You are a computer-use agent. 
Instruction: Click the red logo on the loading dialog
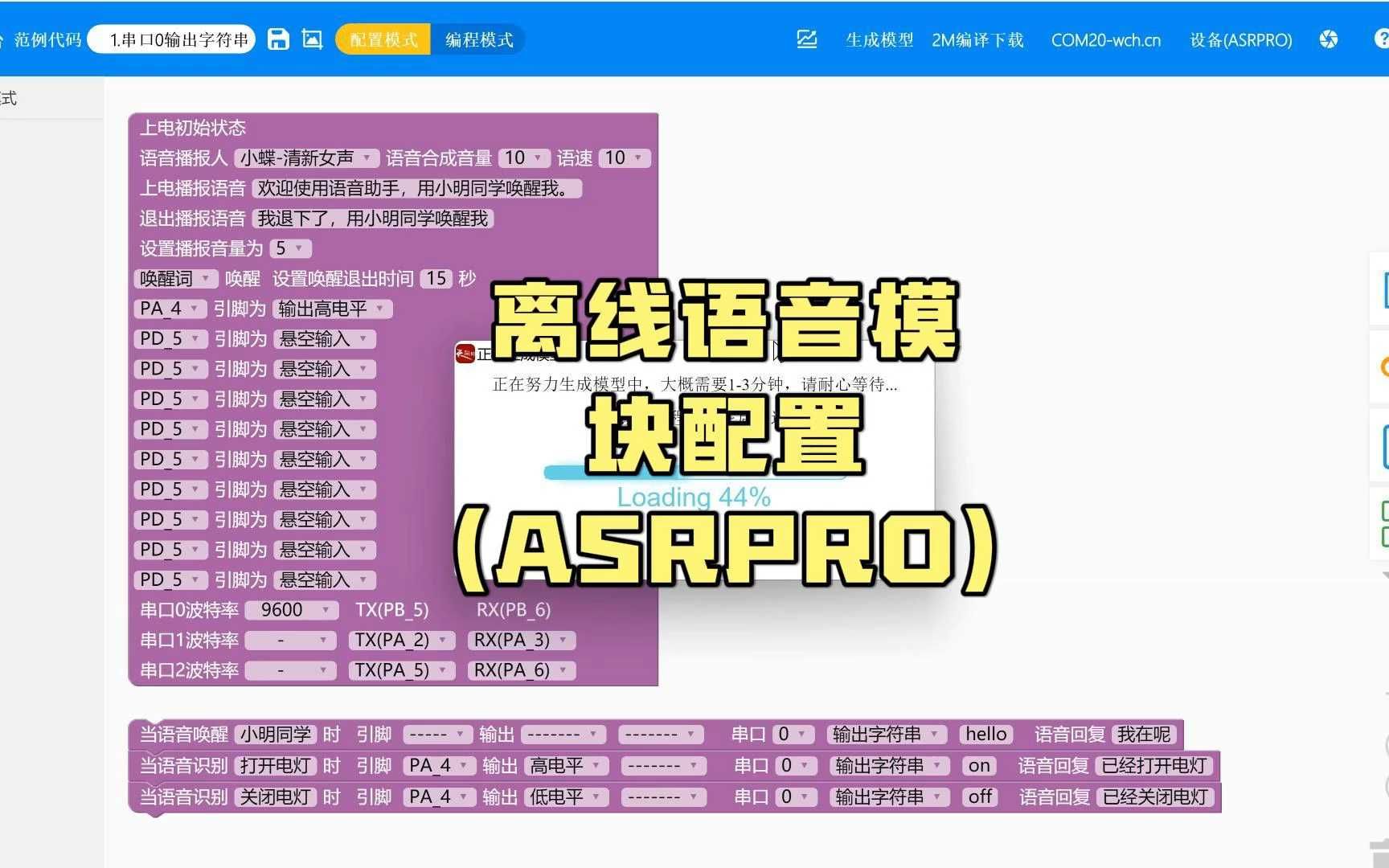[x=464, y=354]
